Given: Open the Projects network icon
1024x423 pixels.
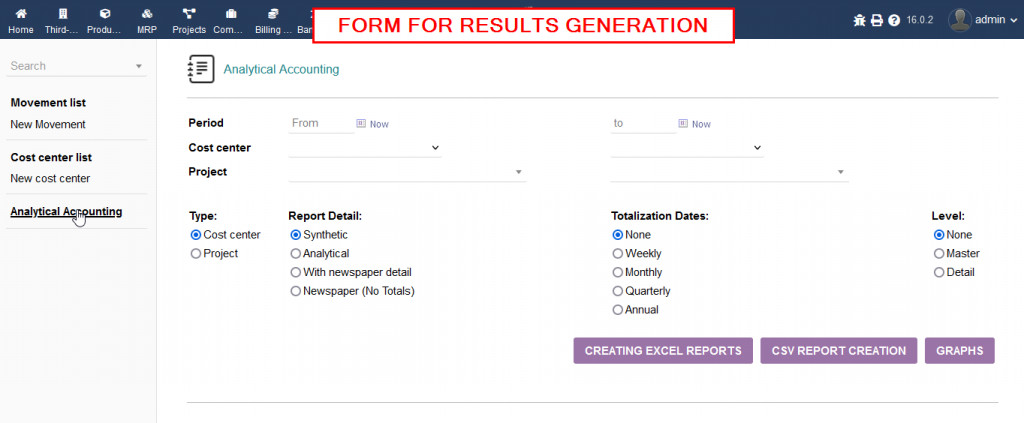Looking at the screenshot, I should click(x=189, y=15).
